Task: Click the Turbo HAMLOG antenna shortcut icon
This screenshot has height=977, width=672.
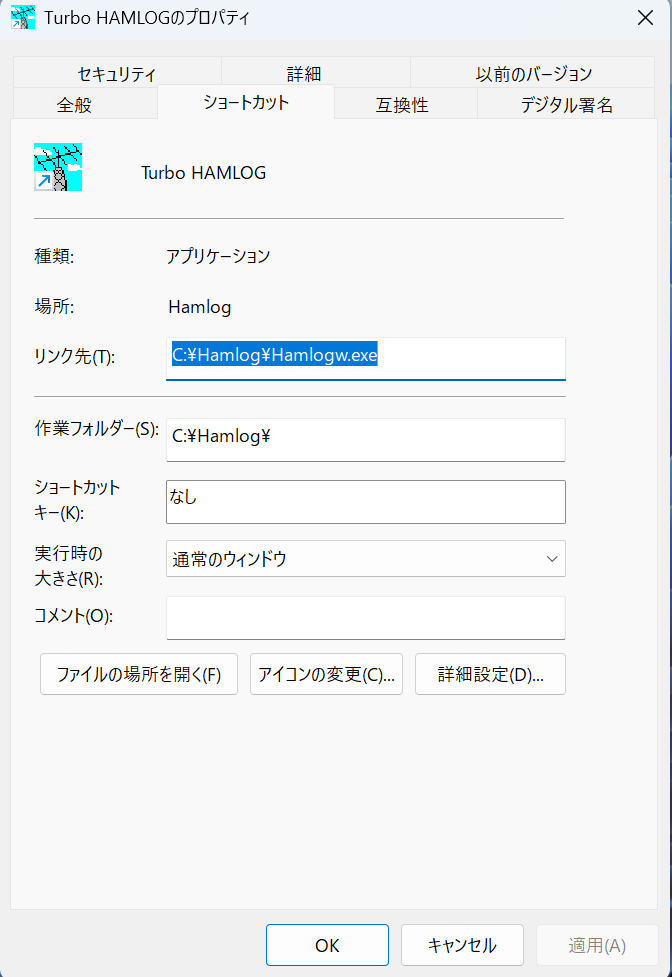Action: tap(58, 167)
